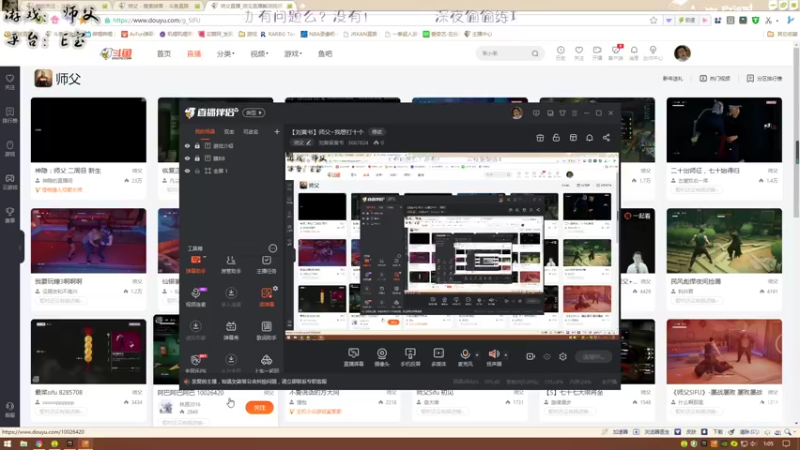
Task: Open the gift box icon in streaming app
Action: (540, 138)
